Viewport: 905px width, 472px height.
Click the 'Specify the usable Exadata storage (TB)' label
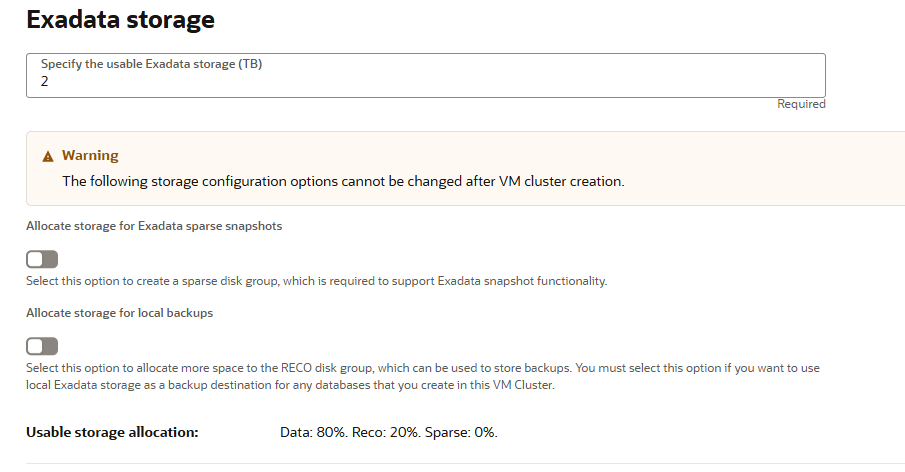(x=158, y=64)
